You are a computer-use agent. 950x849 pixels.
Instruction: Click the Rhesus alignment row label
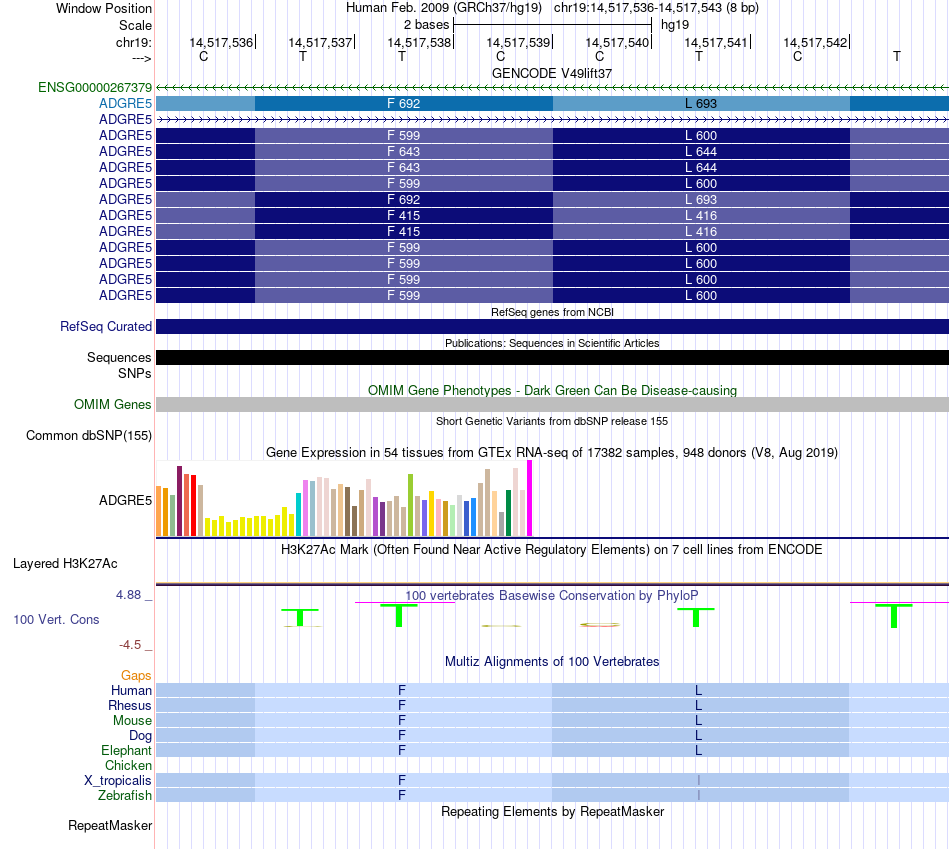coord(130,705)
